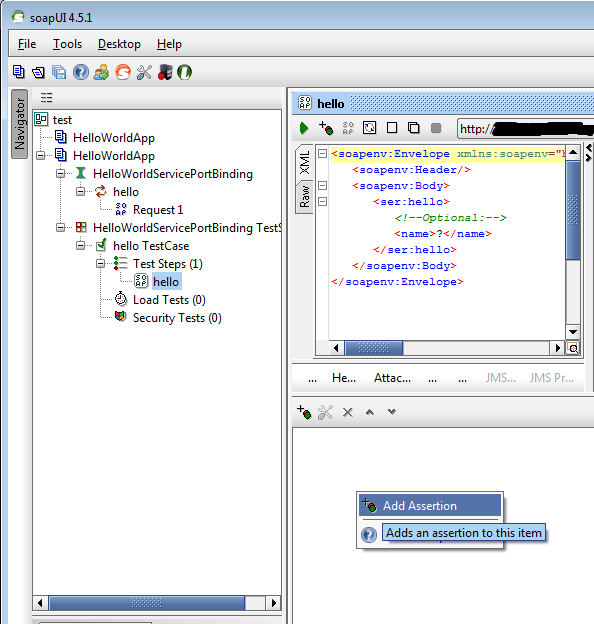
Task: Fold the ser:hello XML element
Action: click(322, 201)
